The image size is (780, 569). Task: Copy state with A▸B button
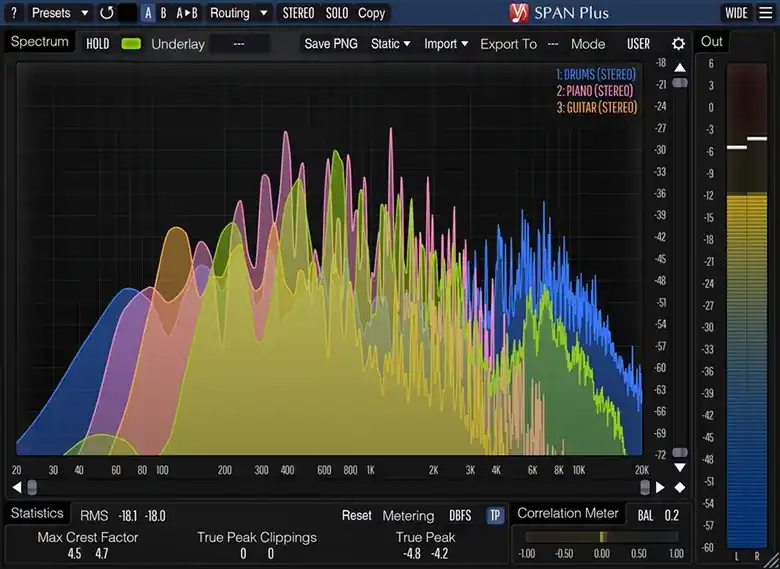[187, 13]
